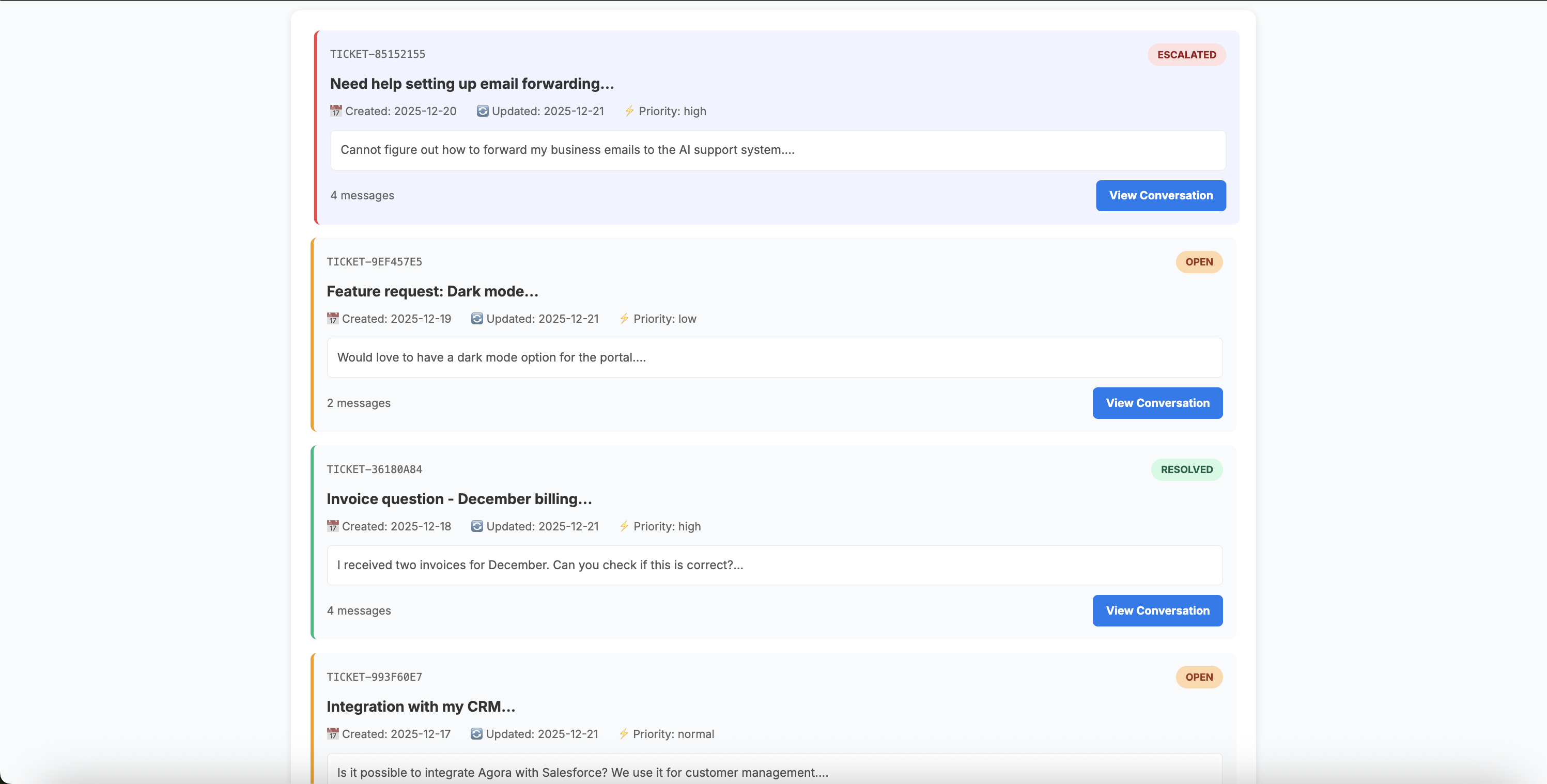Open title 'Invoice question - December billing'

coord(459,499)
